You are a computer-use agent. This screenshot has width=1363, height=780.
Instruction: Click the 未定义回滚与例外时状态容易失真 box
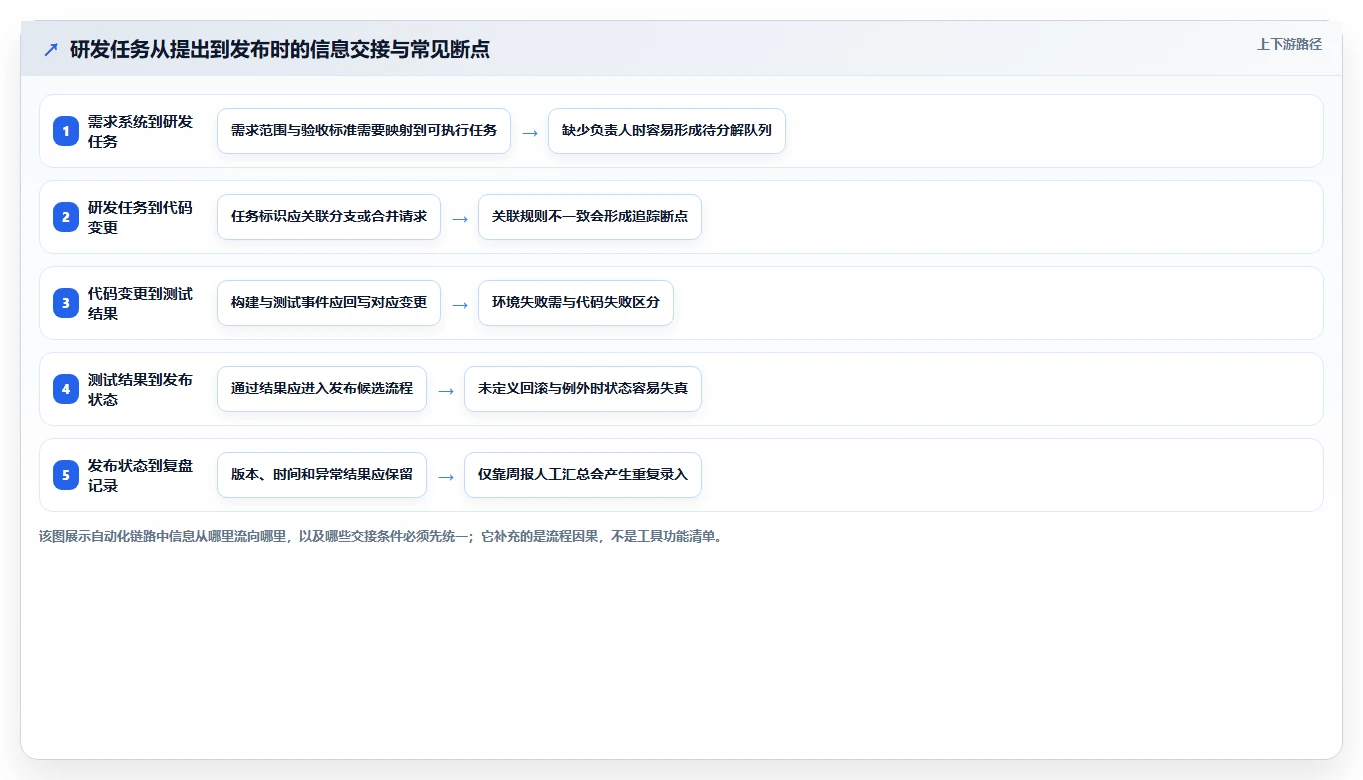(583, 389)
